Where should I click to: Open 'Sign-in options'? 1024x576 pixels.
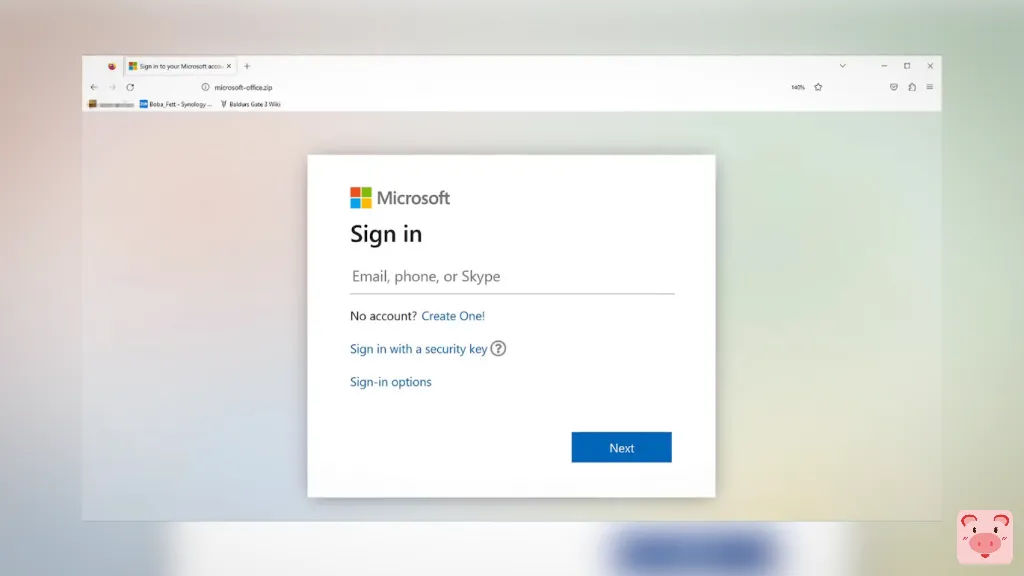(x=391, y=381)
